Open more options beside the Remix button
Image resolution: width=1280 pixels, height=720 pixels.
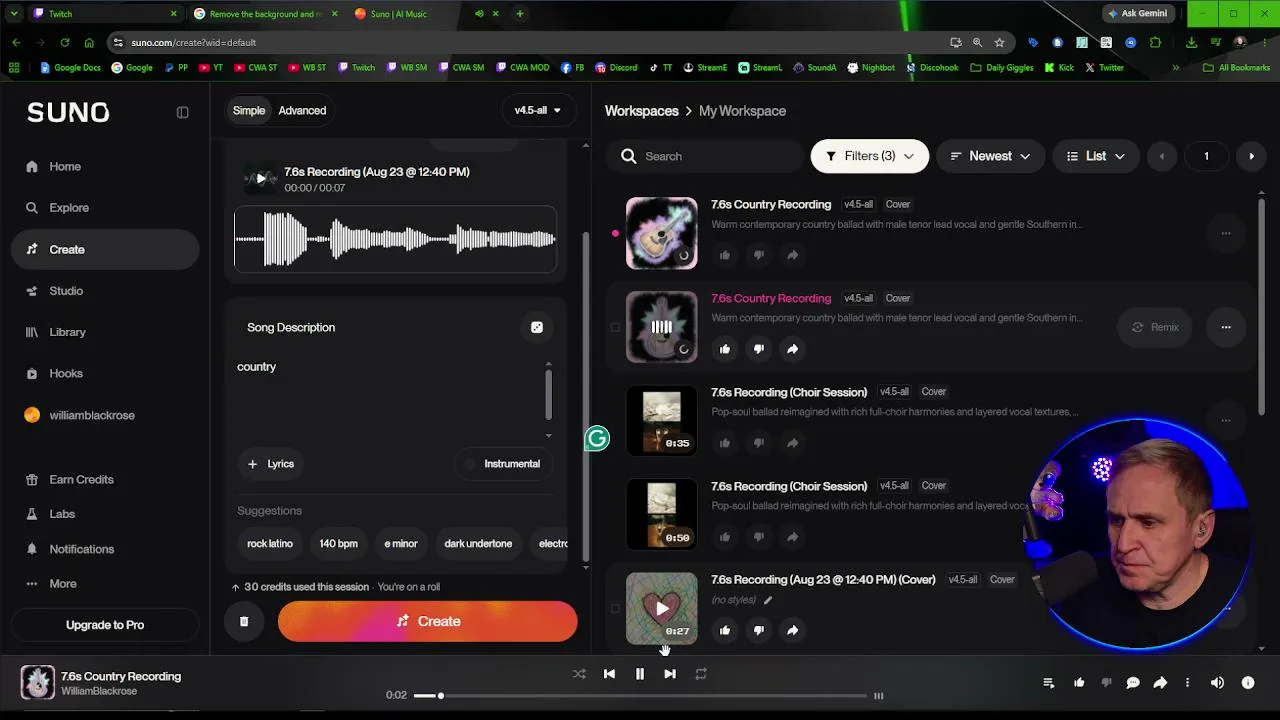pos(1226,327)
